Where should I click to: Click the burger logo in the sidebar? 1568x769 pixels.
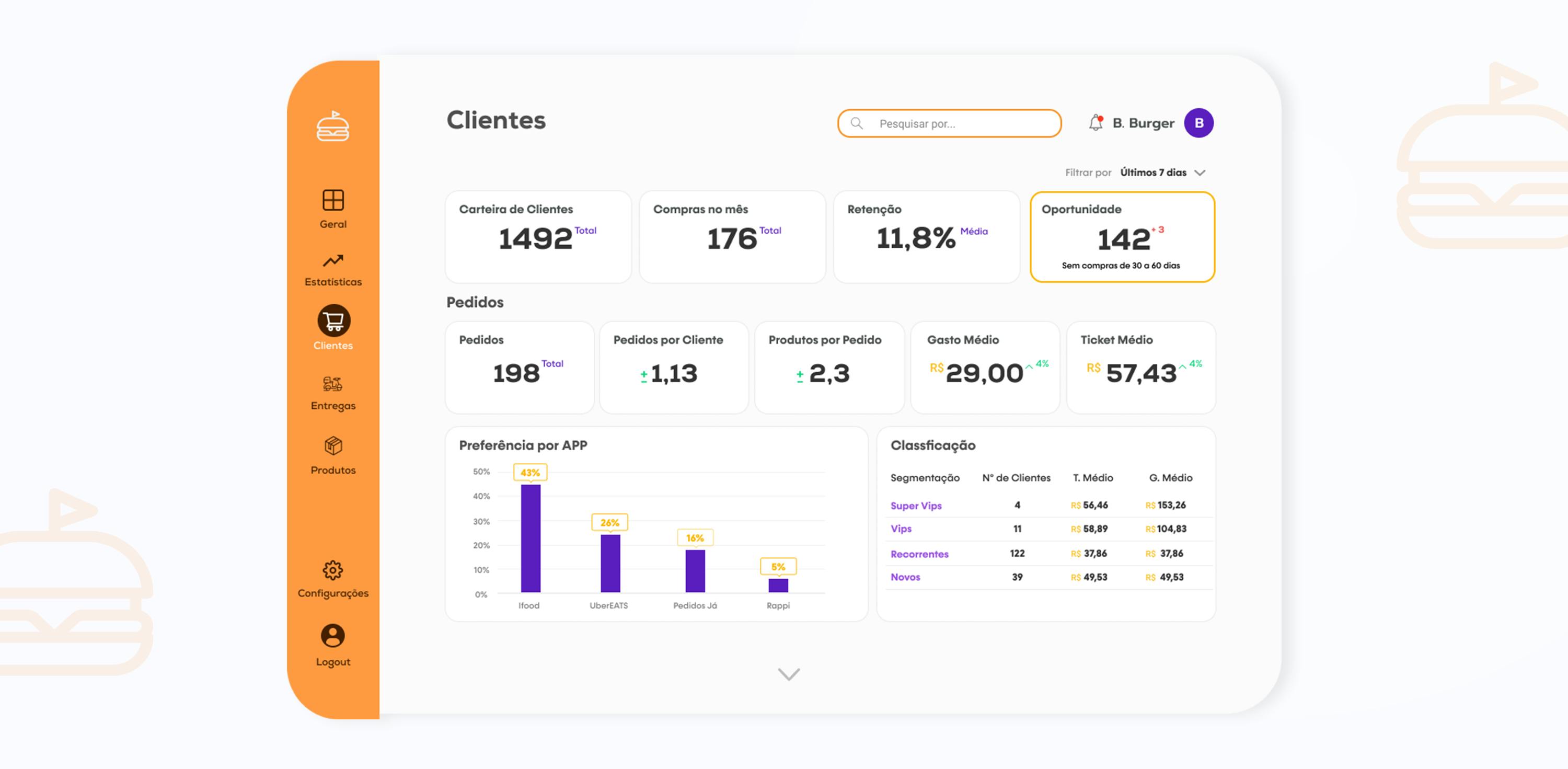332,126
